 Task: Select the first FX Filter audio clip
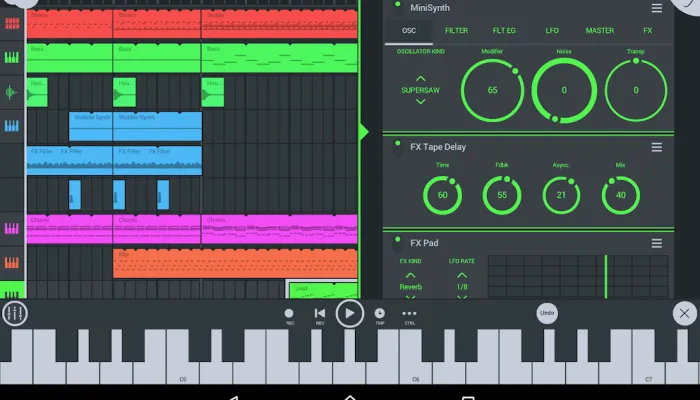[70, 161]
